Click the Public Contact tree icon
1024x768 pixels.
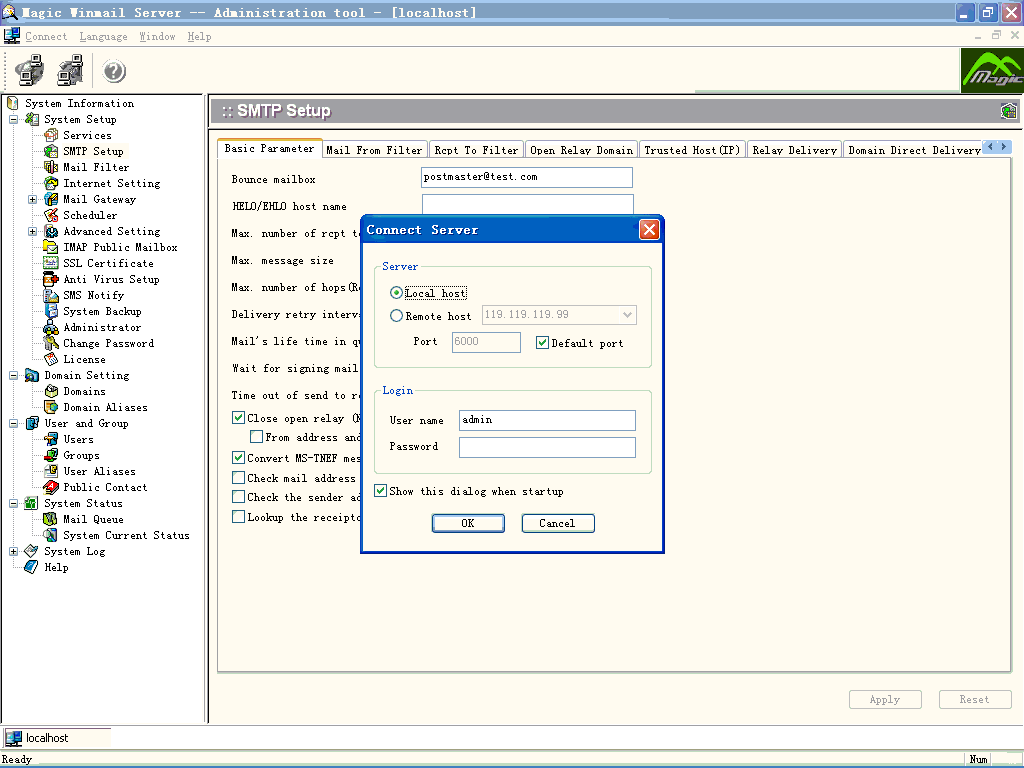(51, 487)
